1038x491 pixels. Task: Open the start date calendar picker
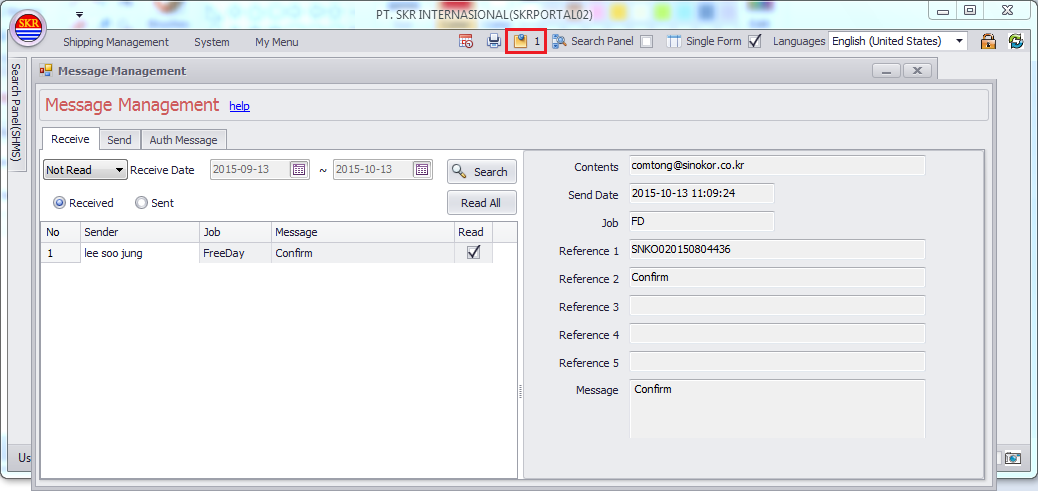click(299, 169)
